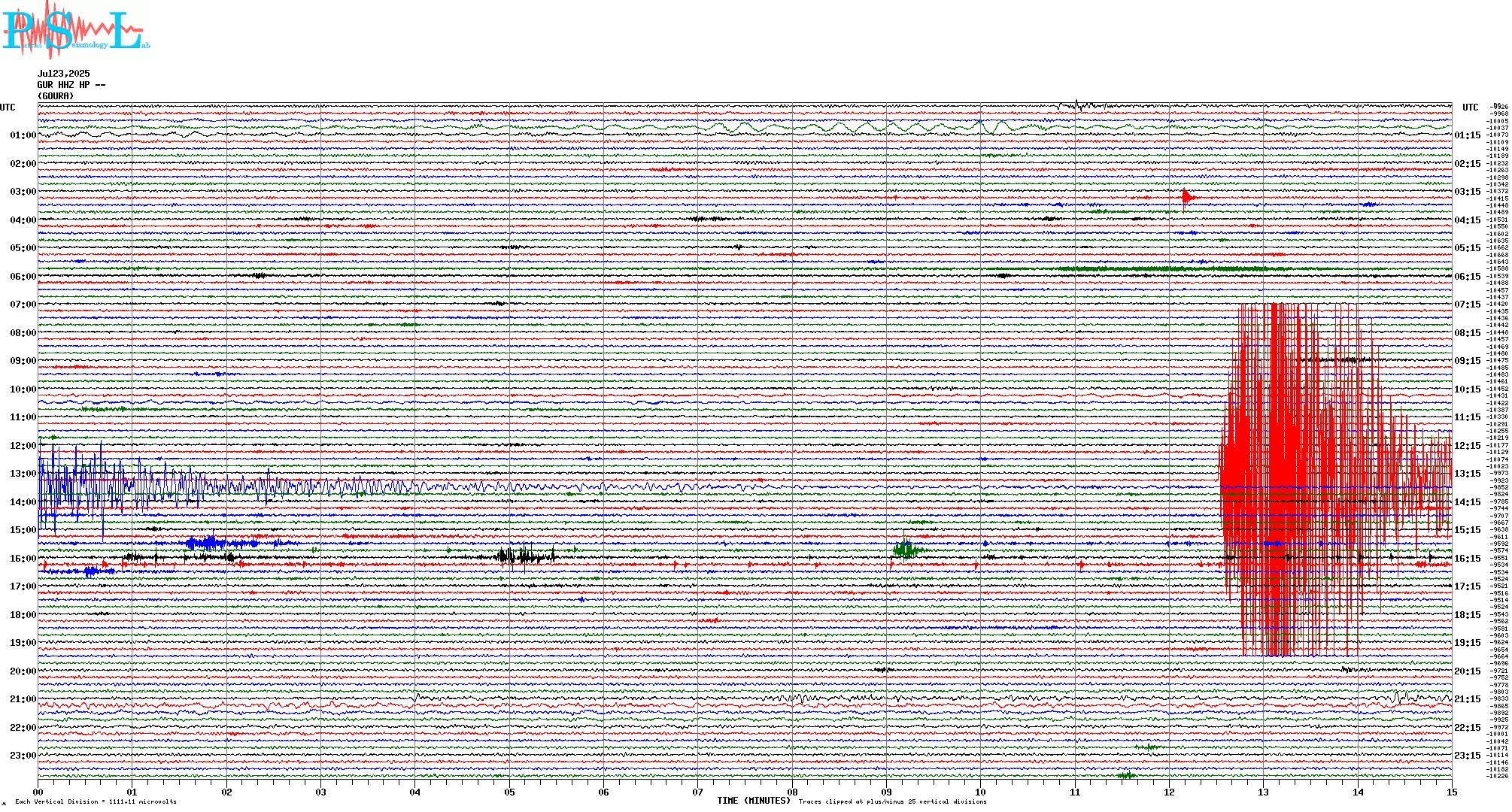The height and width of the screenshot is (812, 1512).
Task: Click the UTC label above the right hour column
Action: click(x=1470, y=108)
